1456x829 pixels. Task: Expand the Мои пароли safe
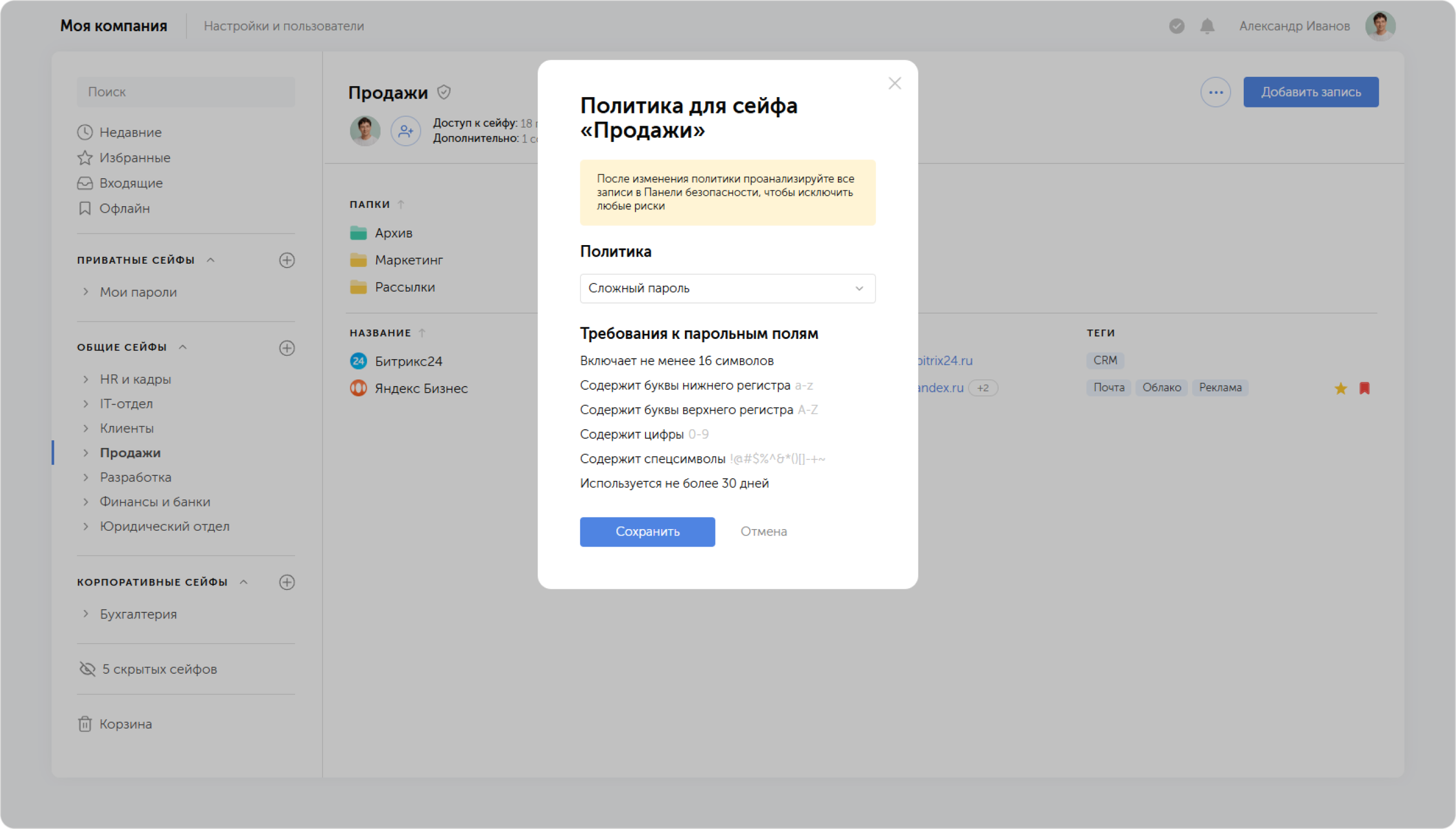pyautogui.click(x=86, y=292)
